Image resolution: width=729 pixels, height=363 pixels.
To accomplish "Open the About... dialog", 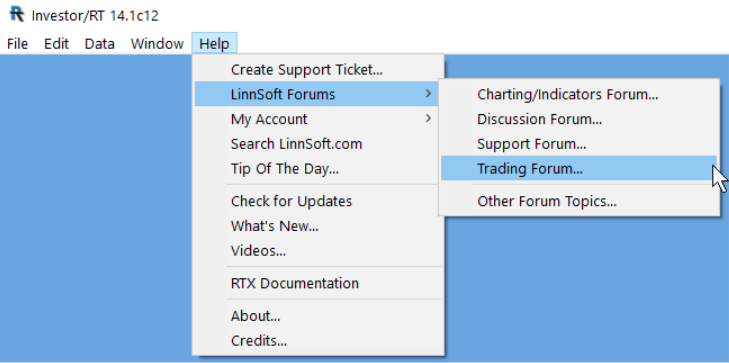I will 318,316.
